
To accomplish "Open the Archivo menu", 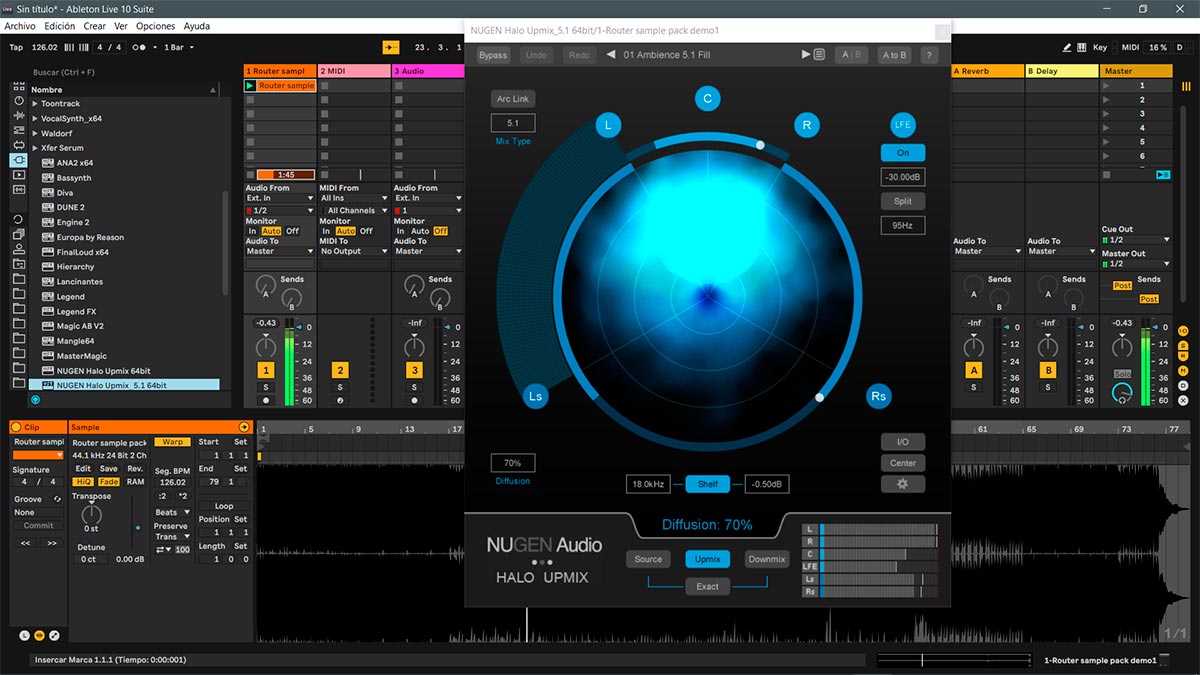I will pos(20,26).
